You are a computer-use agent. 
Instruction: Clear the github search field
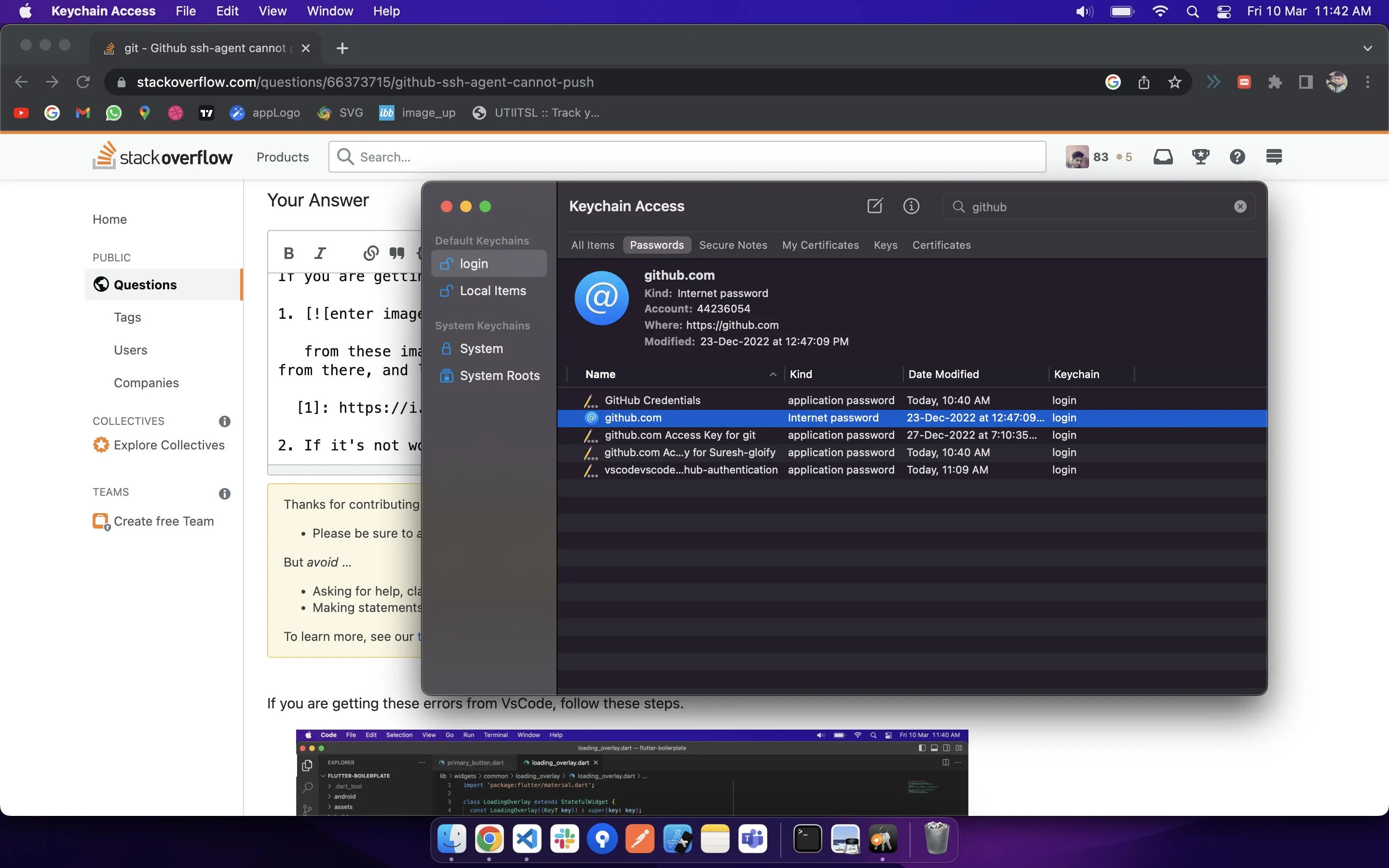click(1240, 207)
